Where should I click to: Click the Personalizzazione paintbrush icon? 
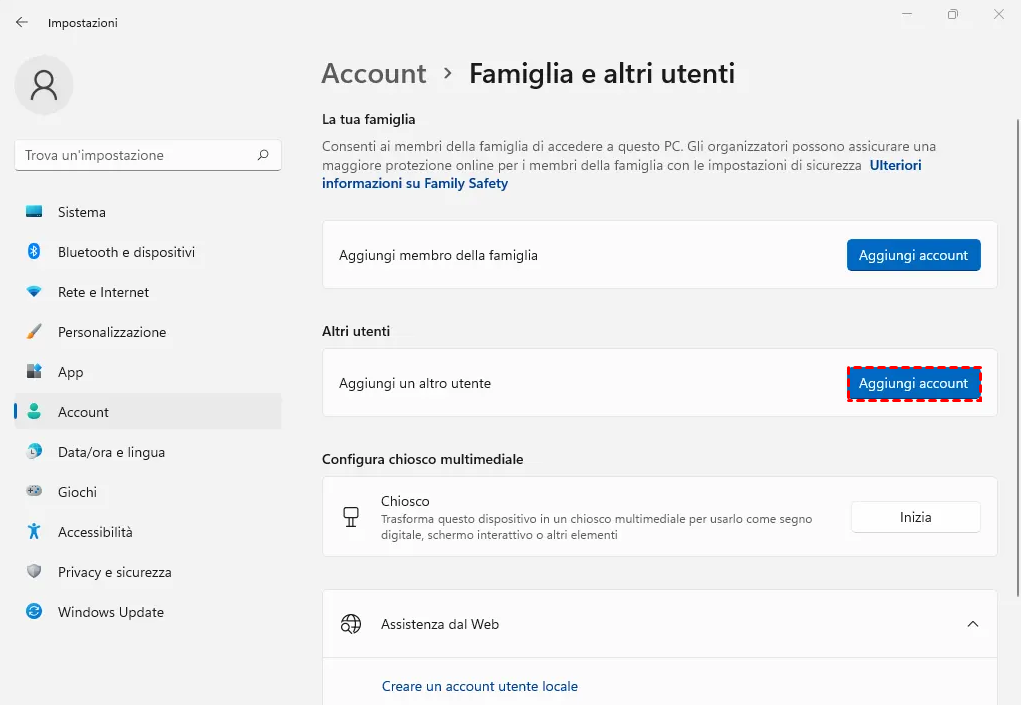pyautogui.click(x=34, y=332)
